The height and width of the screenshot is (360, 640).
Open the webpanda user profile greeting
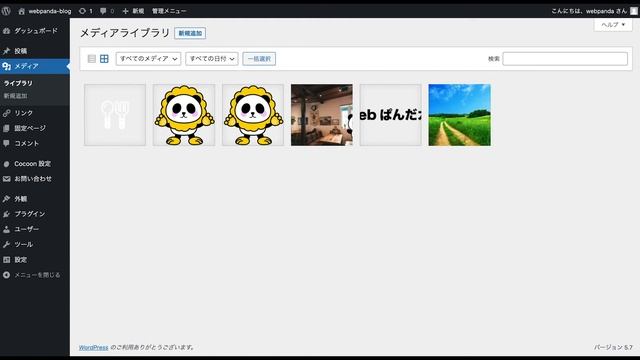tap(589, 11)
